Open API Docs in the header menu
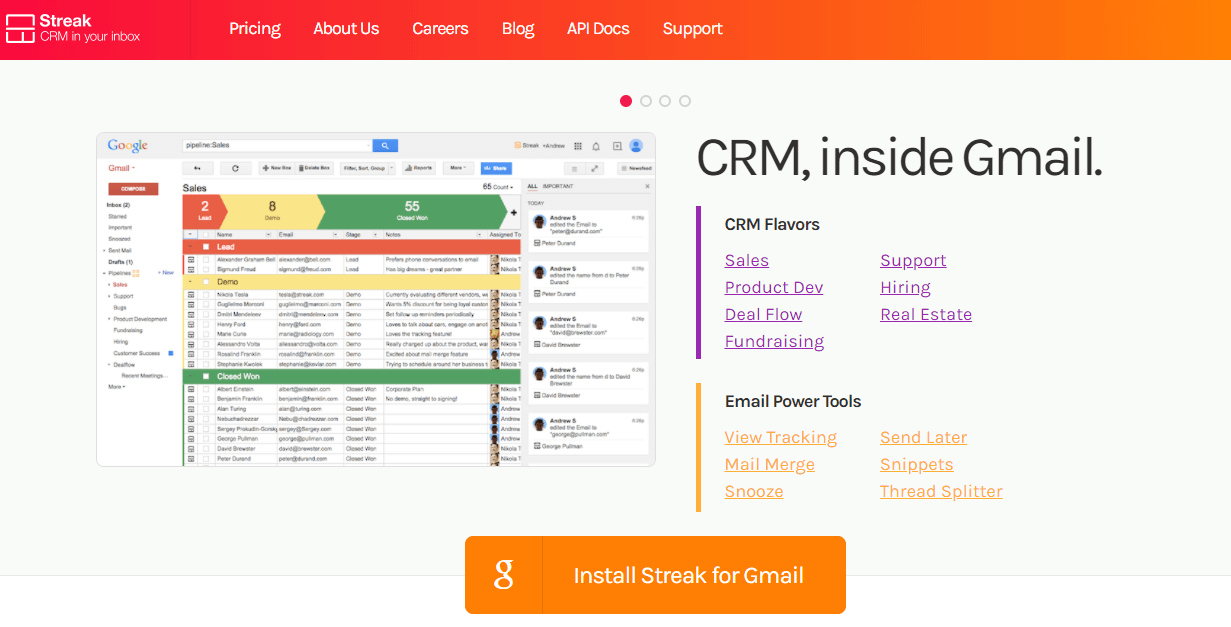 pos(598,29)
